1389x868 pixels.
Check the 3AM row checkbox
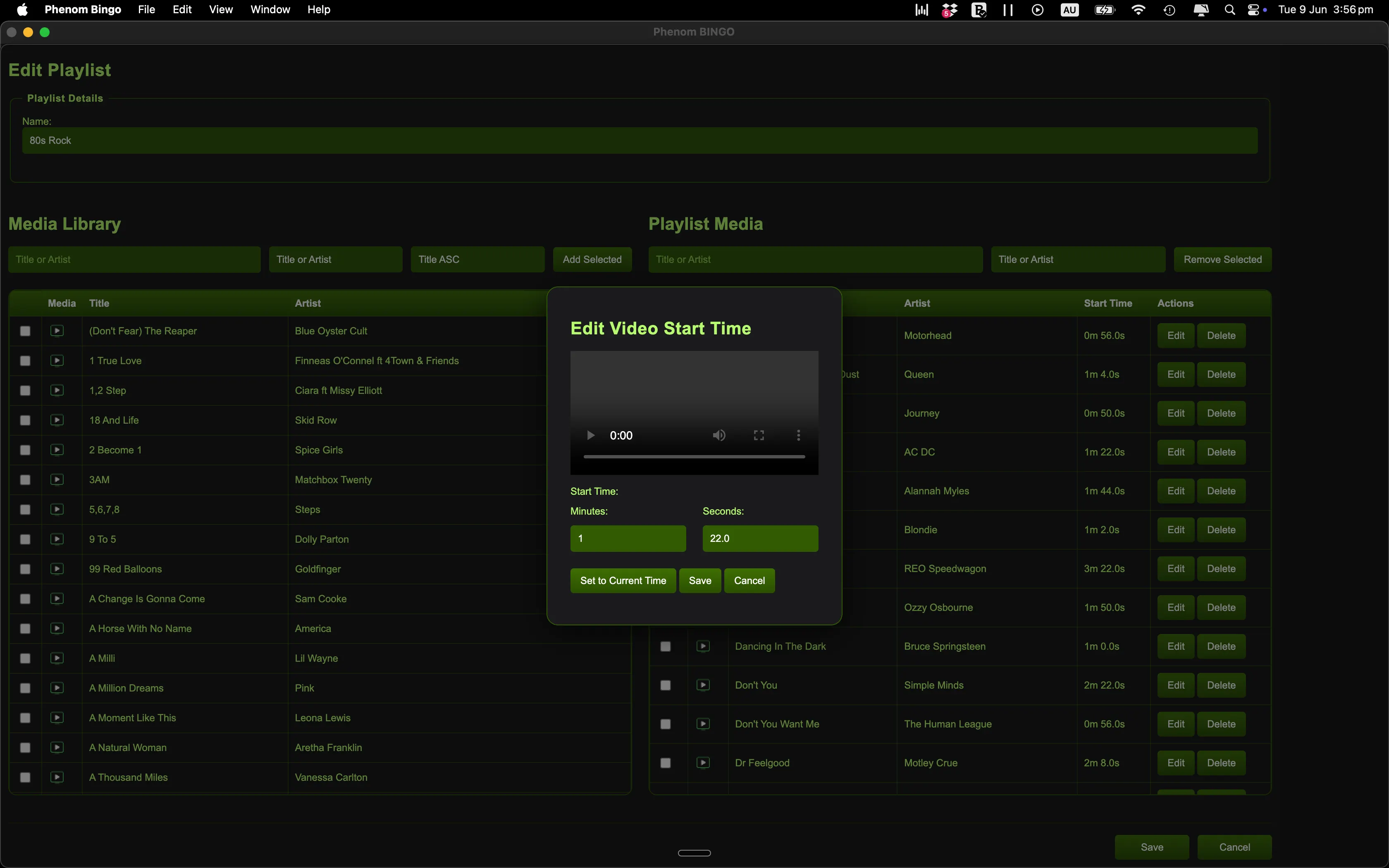[x=25, y=480]
